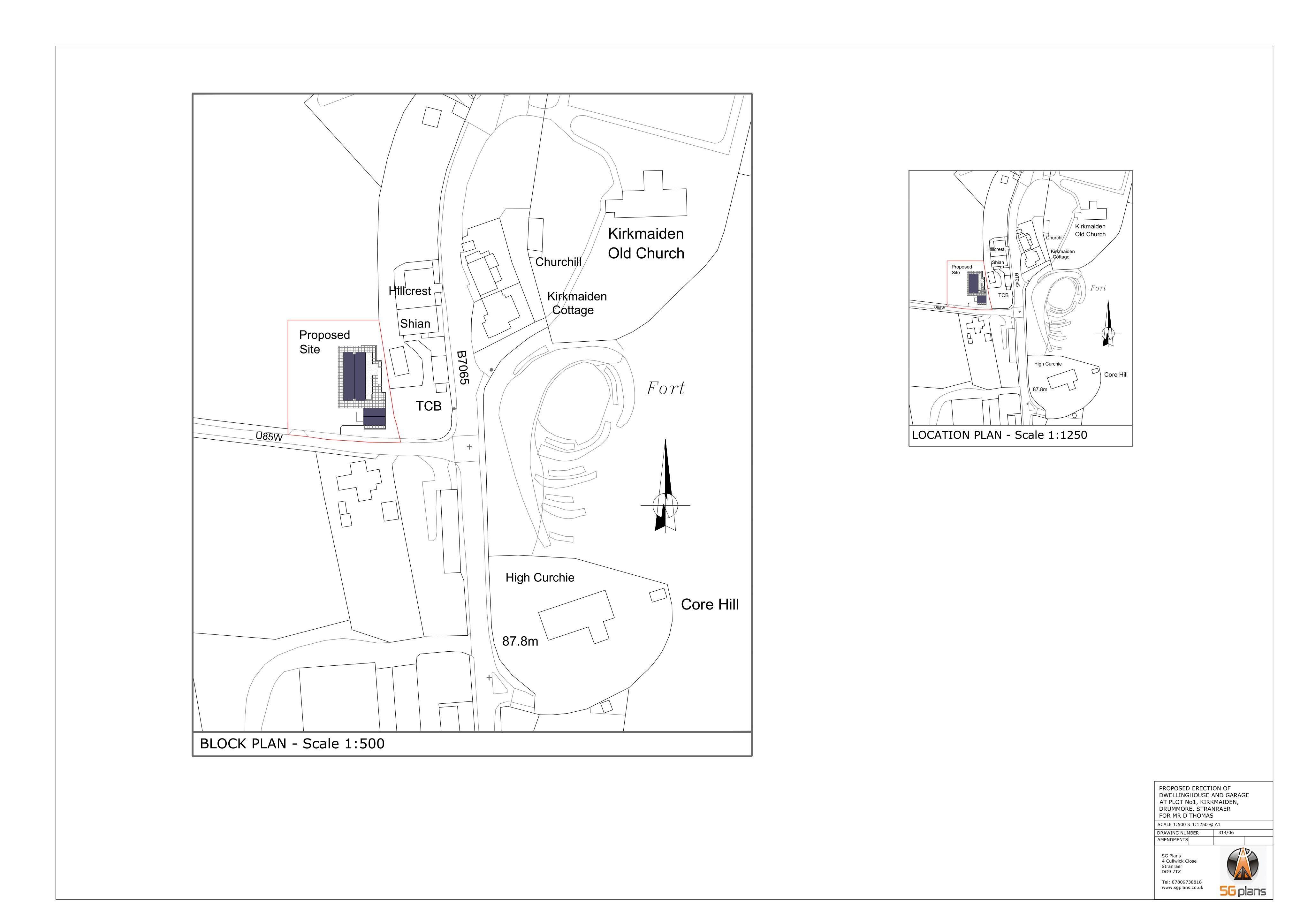Image resolution: width=1308 pixels, height=924 pixels.
Task: Click 'Hillcrest' label in the block plan
Action: tap(410, 291)
